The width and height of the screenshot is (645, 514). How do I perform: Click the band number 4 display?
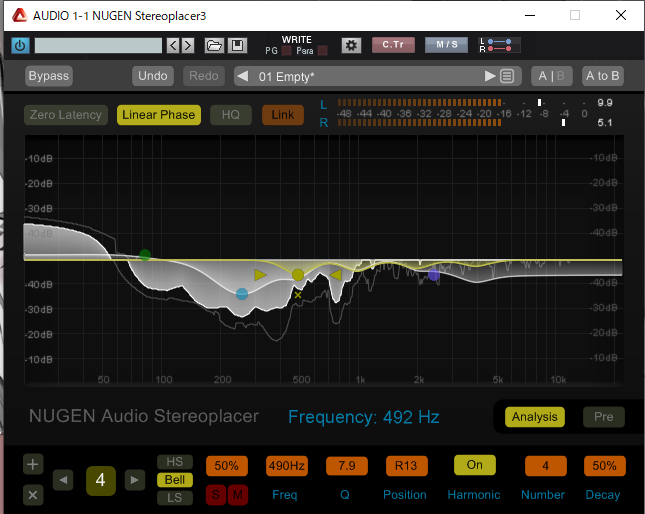click(x=100, y=480)
